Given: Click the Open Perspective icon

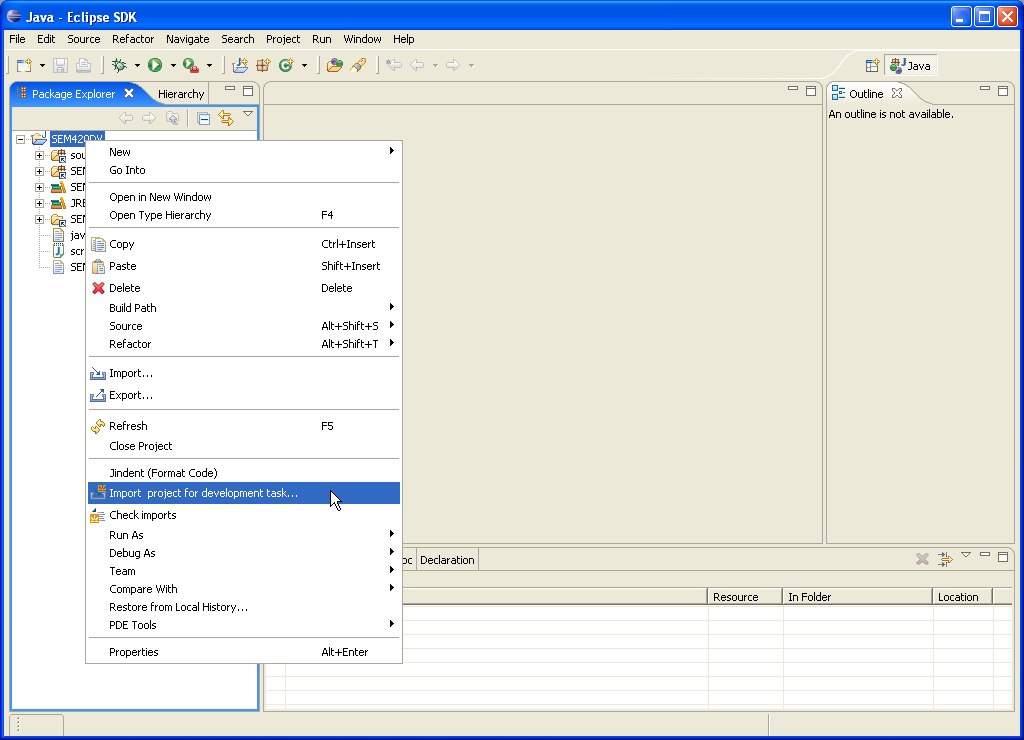Looking at the screenshot, I should tap(872, 65).
